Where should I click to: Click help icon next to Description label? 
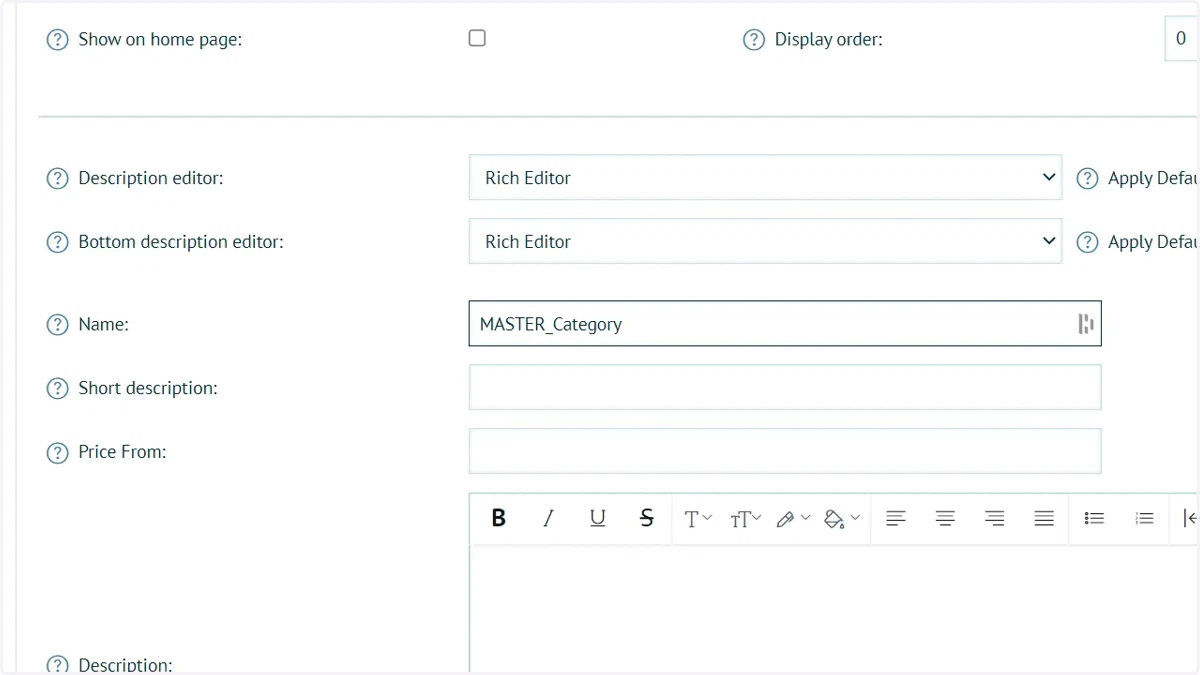(57, 665)
